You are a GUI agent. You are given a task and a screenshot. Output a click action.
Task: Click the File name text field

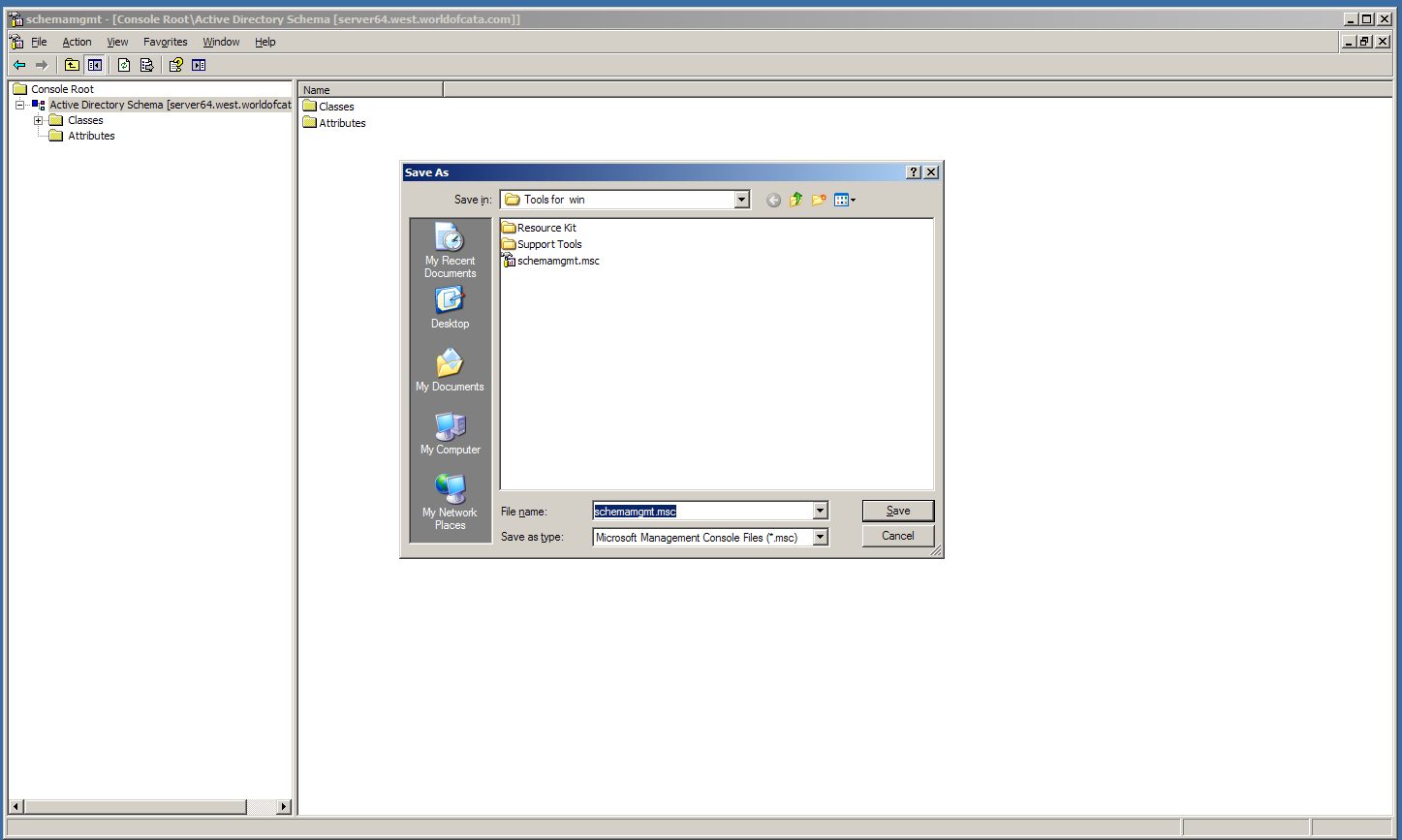click(x=702, y=511)
